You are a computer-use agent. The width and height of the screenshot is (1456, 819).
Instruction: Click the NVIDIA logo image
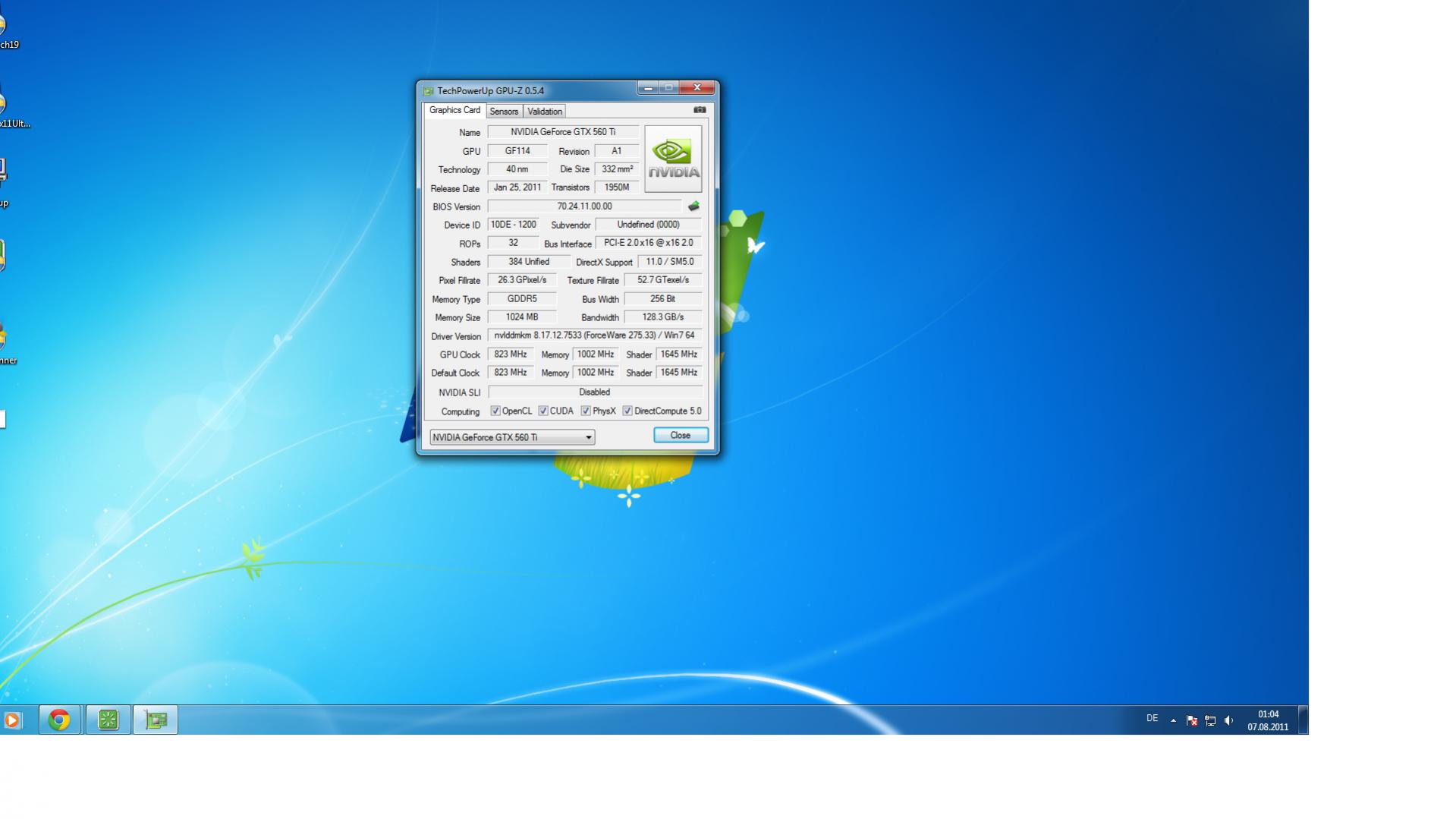point(673,159)
